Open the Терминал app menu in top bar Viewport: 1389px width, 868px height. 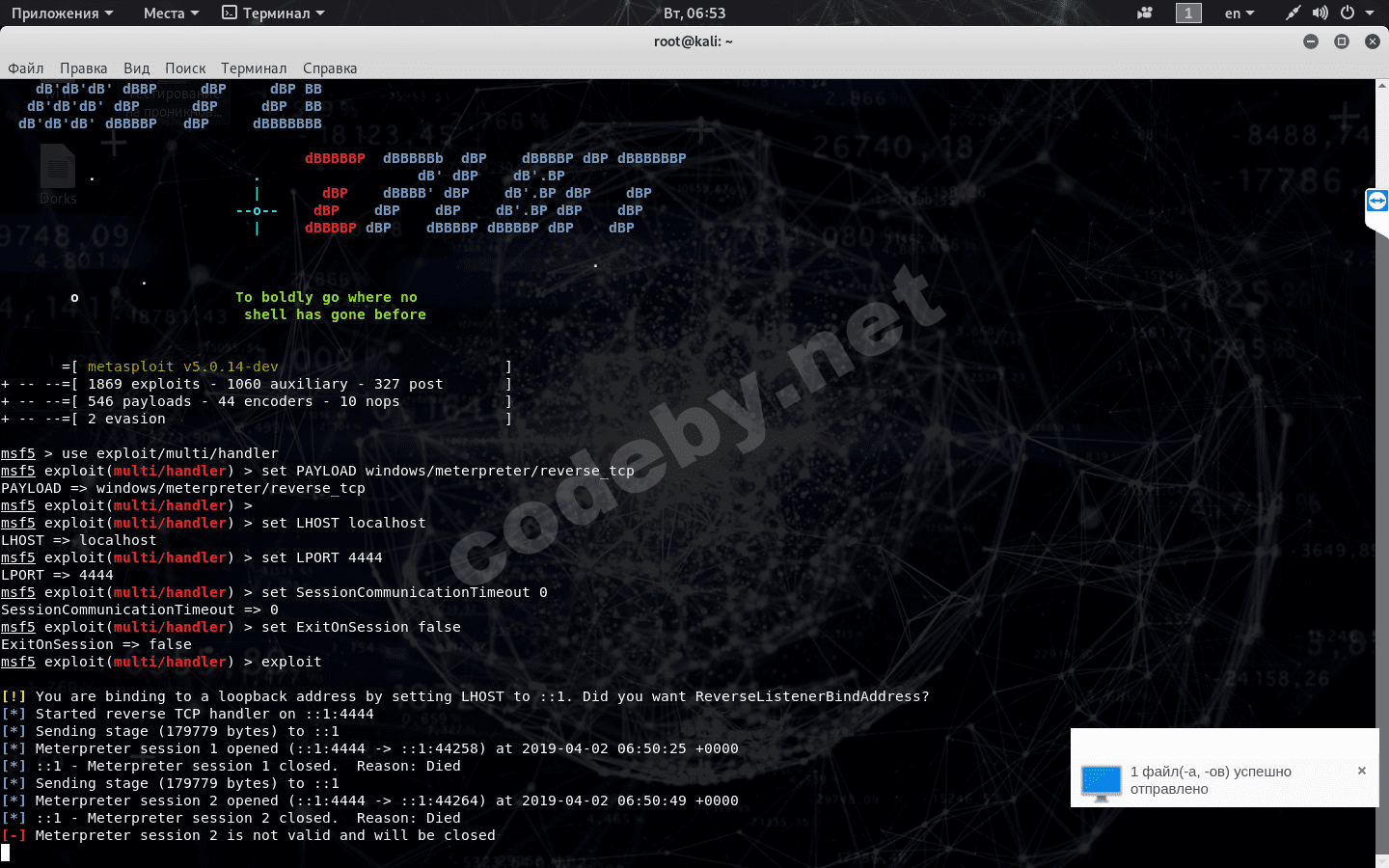pyautogui.click(x=273, y=14)
